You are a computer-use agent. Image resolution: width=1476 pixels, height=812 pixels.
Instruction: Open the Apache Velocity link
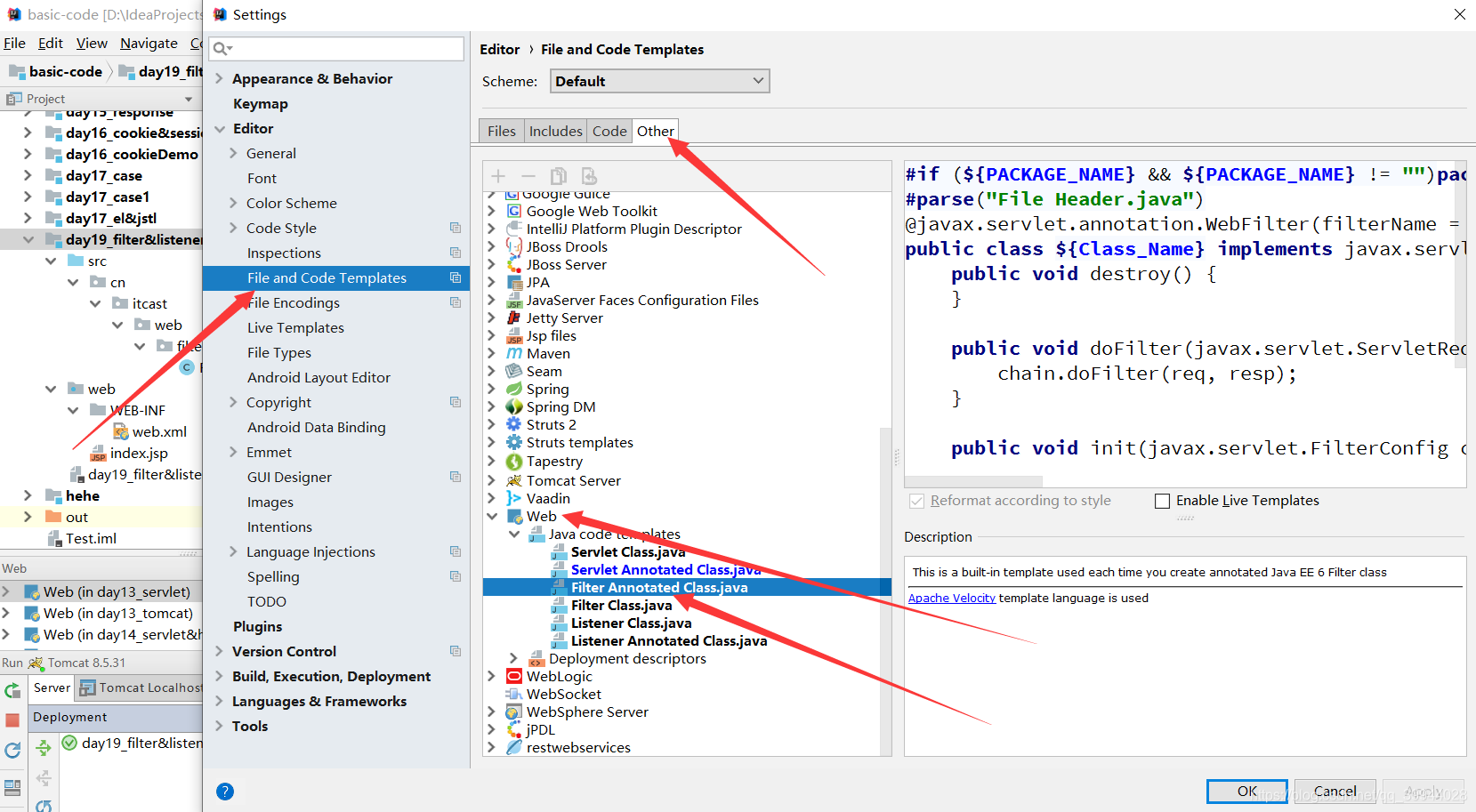pos(952,598)
